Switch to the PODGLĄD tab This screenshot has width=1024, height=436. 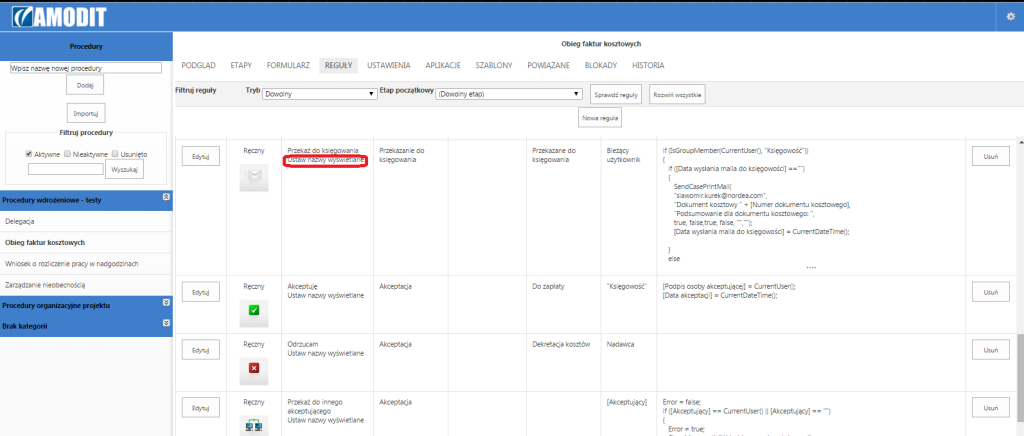coord(199,65)
